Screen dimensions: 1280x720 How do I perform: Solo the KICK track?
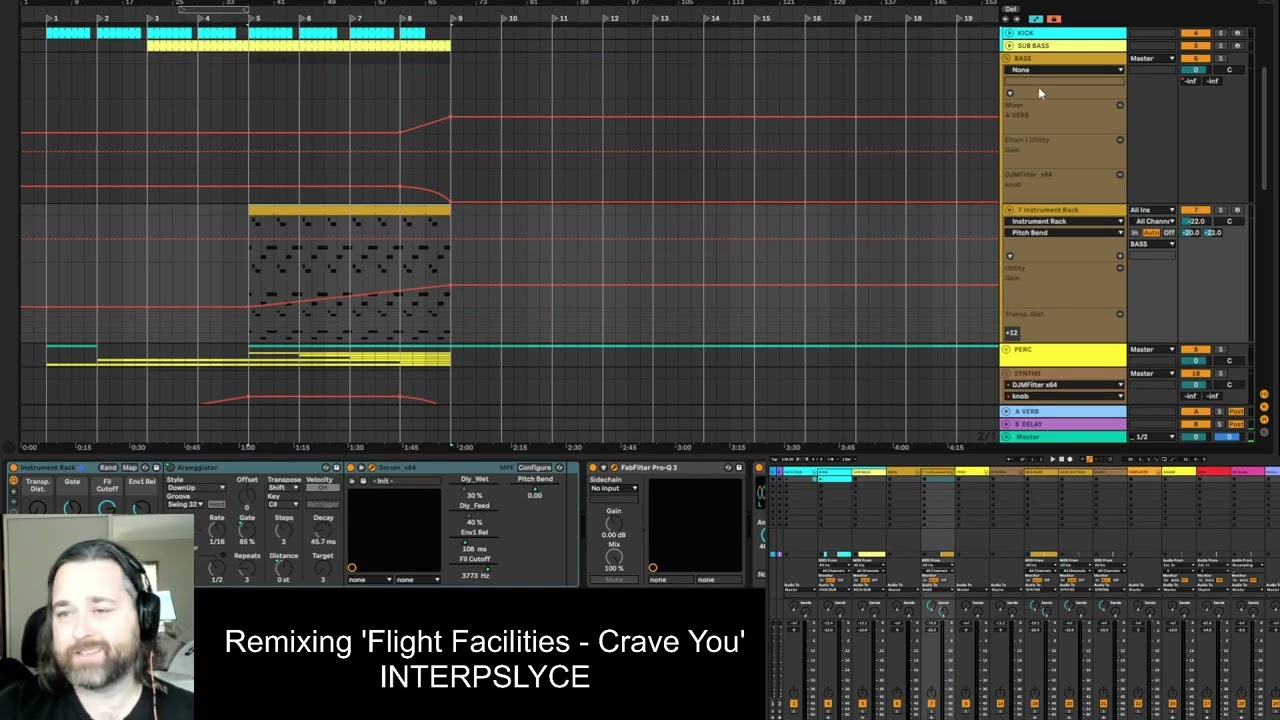pyautogui.click(x=1220, y=33)
